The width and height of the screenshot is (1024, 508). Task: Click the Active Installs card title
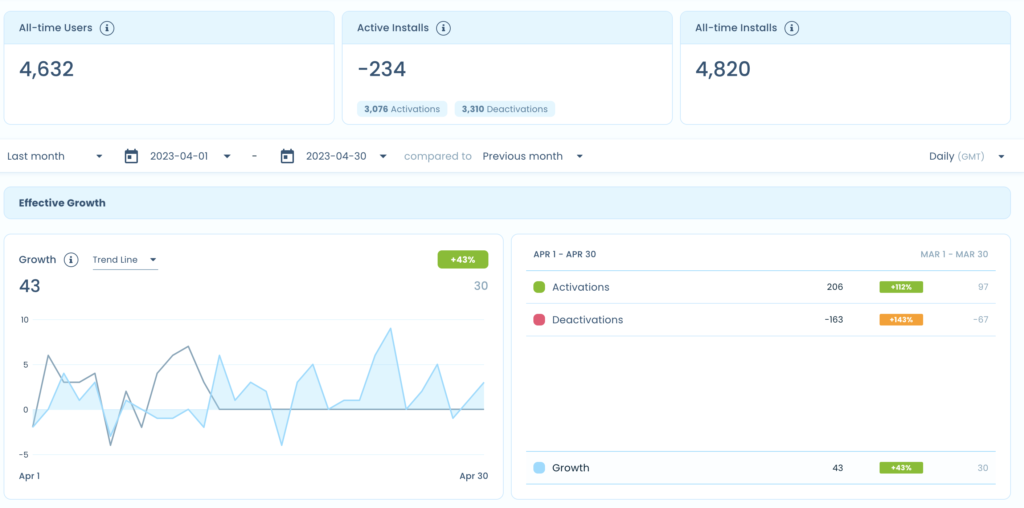[x=392, y=28]
